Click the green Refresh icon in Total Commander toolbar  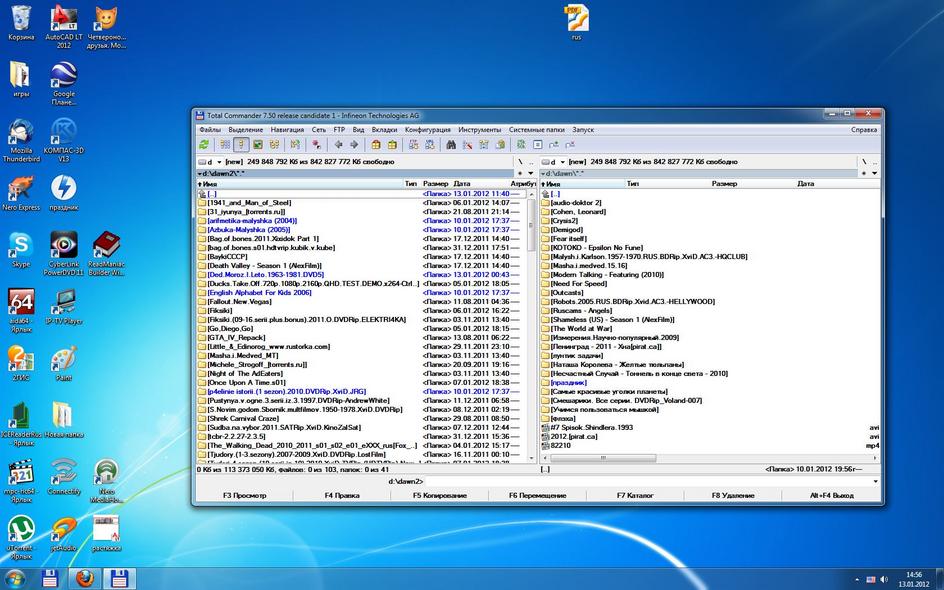tap(204, 144)
